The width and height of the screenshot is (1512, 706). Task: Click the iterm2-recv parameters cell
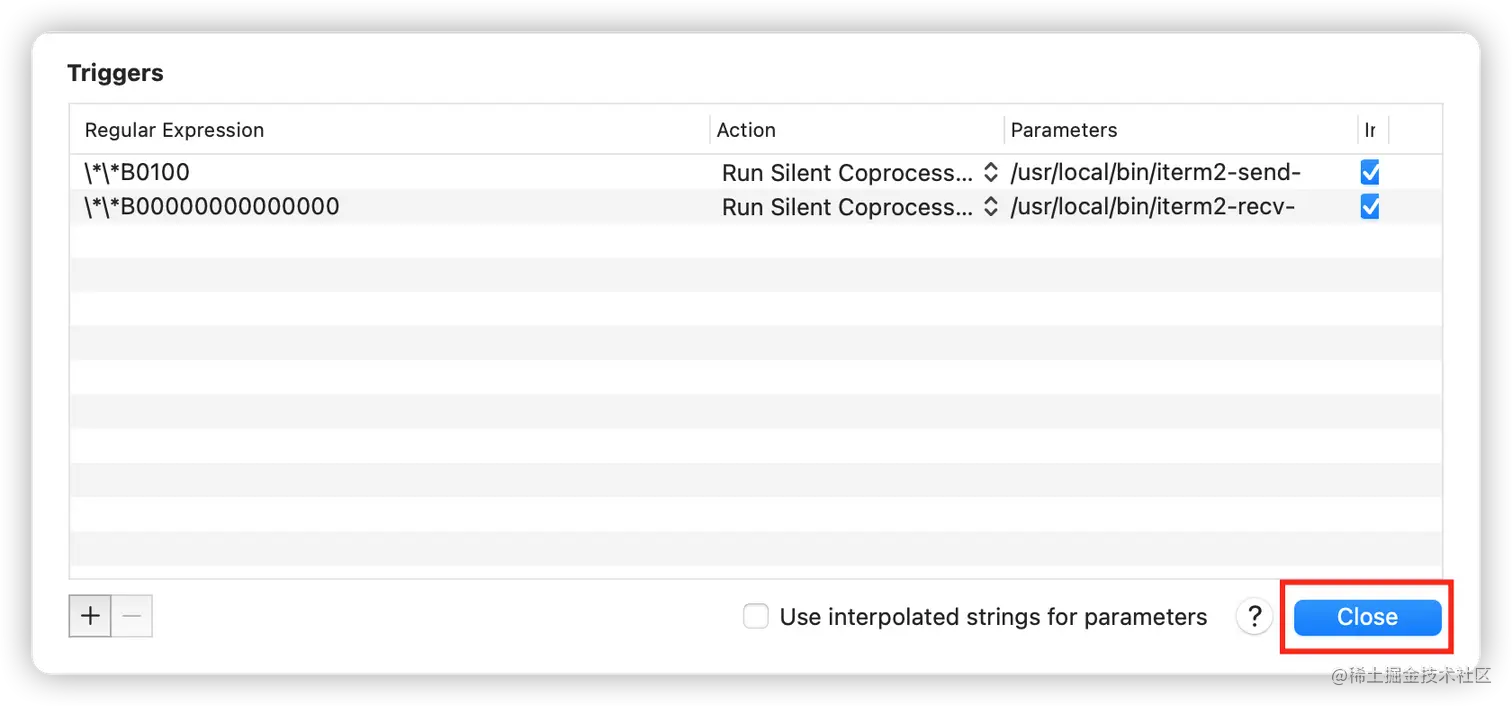pyautogui.click(x=1153, y=207)
